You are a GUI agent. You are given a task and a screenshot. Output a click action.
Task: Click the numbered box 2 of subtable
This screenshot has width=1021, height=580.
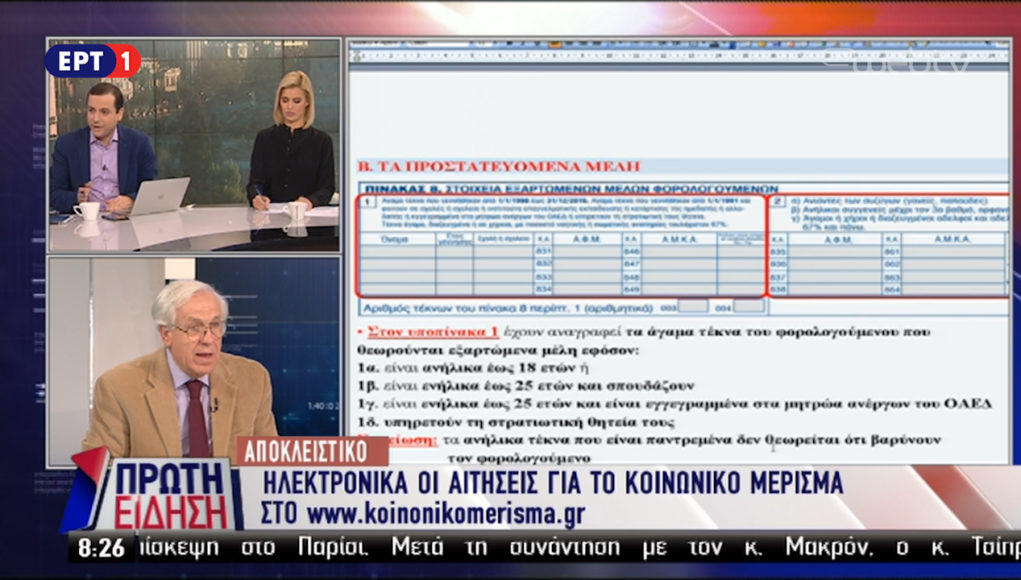(777, 201)
